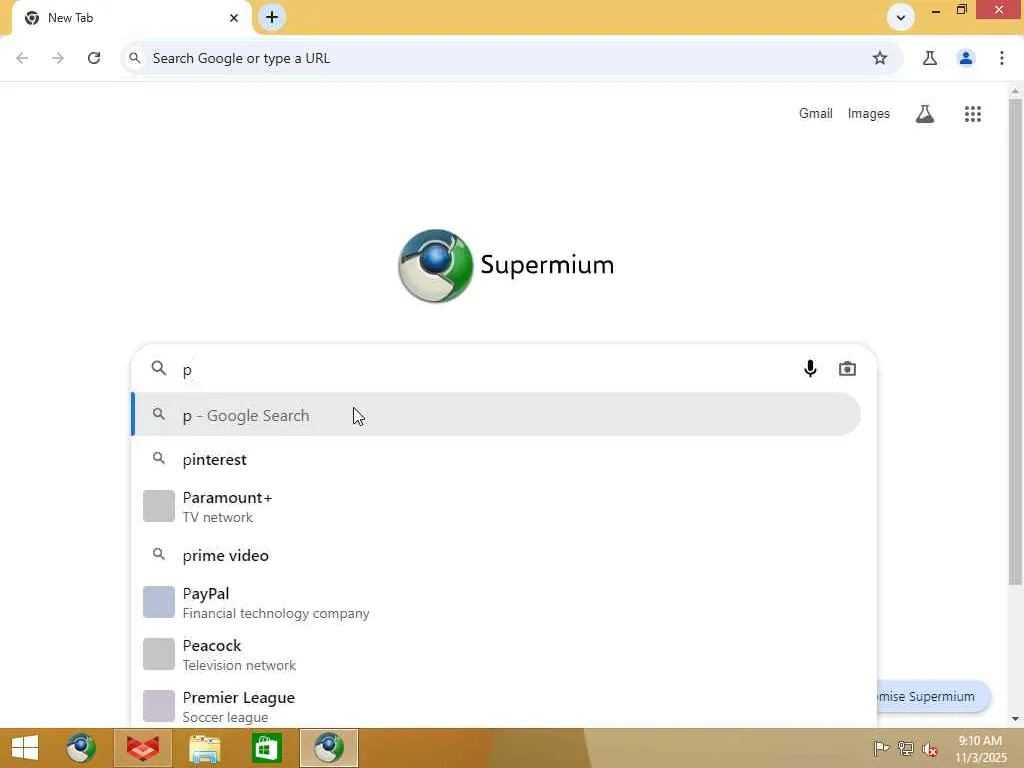
Task: Open a new tab with the plus button
Action: pos(272,17)
